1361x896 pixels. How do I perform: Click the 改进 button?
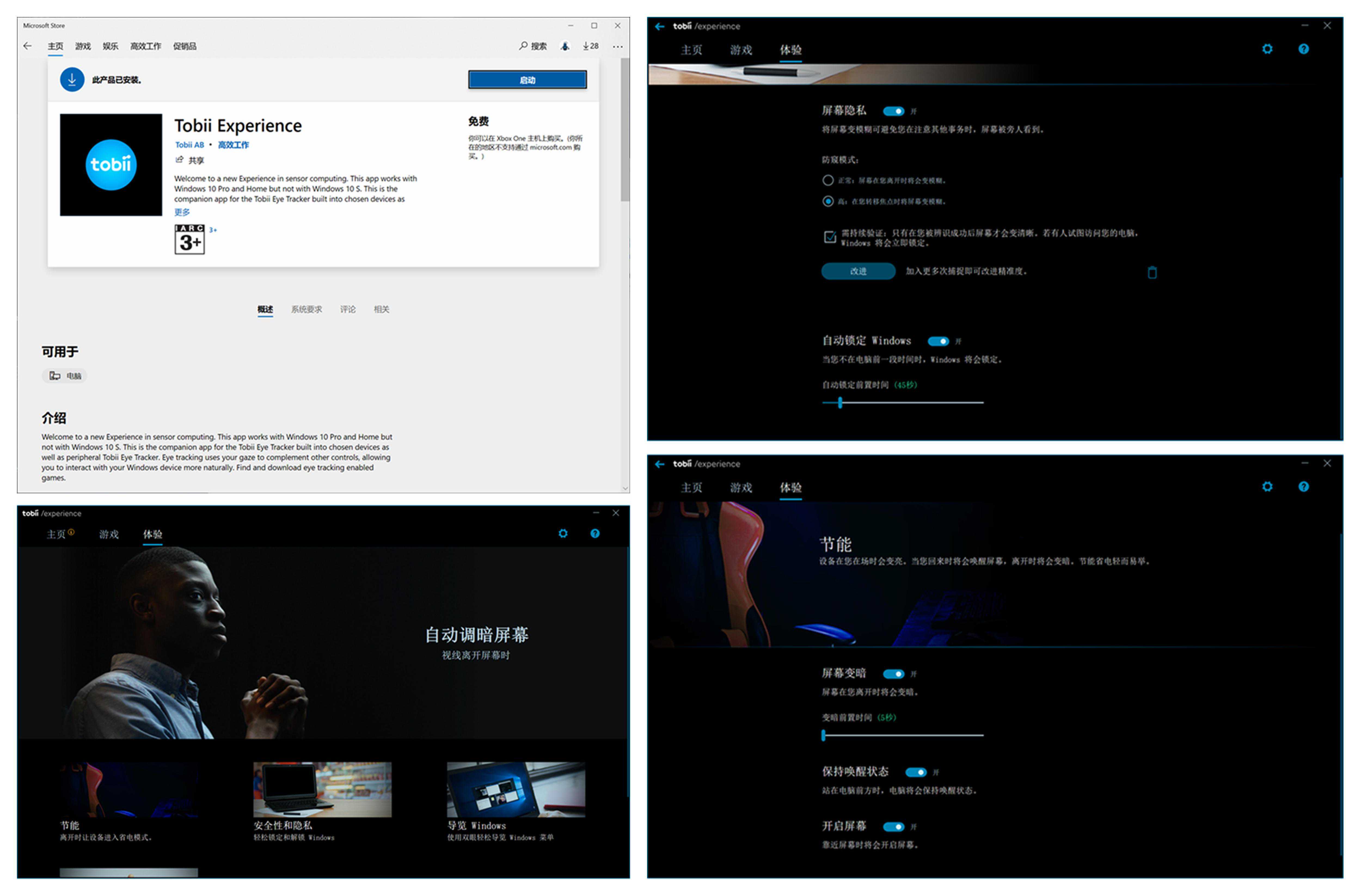coord(858,271)
